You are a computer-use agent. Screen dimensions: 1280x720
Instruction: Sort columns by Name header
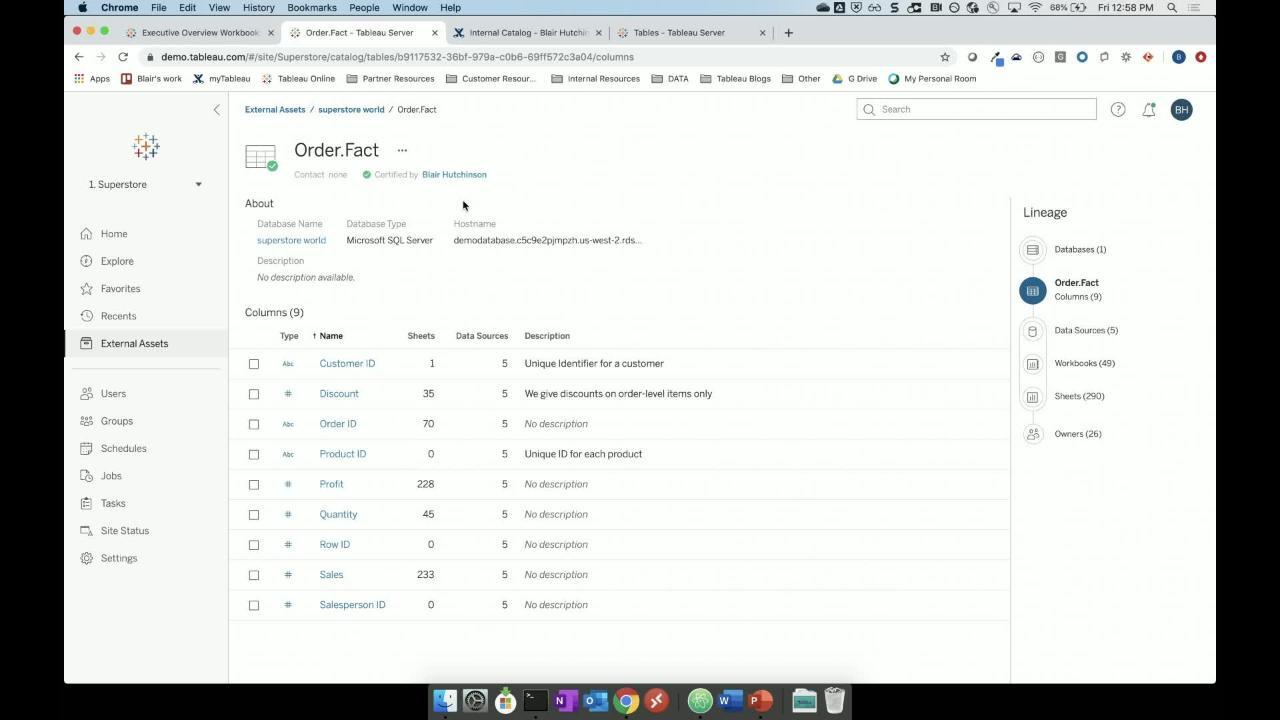click(x=330, y=336)
